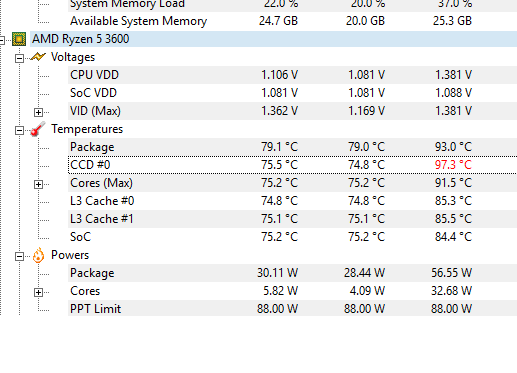Collapse the Temperatures section

(19, 130)
